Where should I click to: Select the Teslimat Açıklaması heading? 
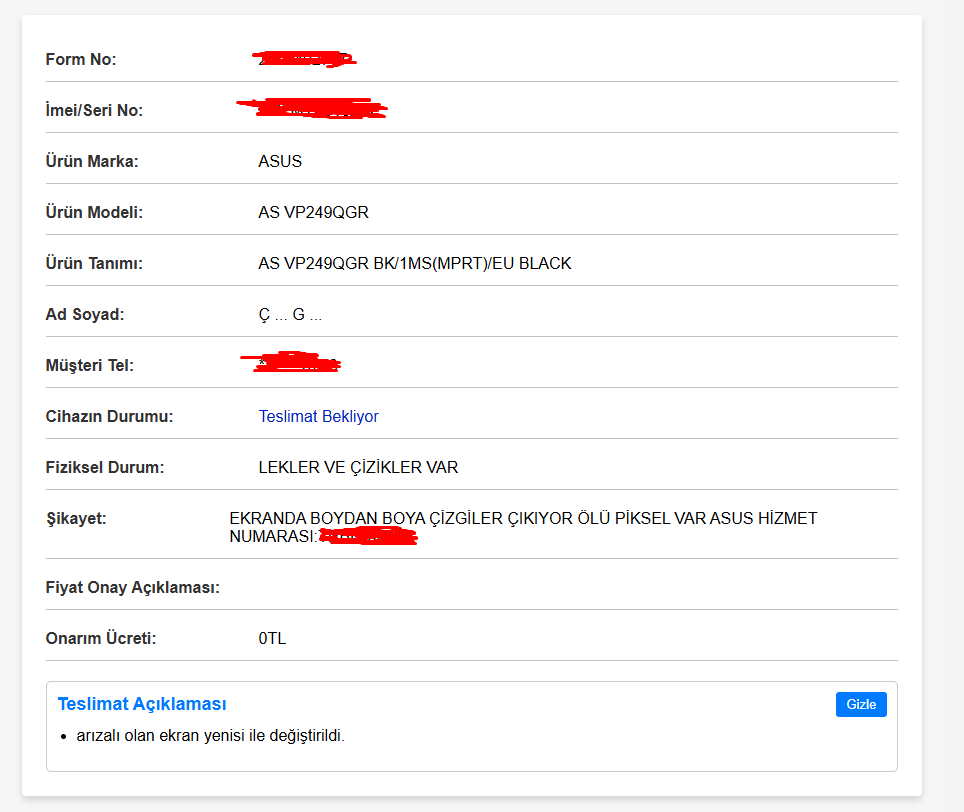tap(142, 704)
